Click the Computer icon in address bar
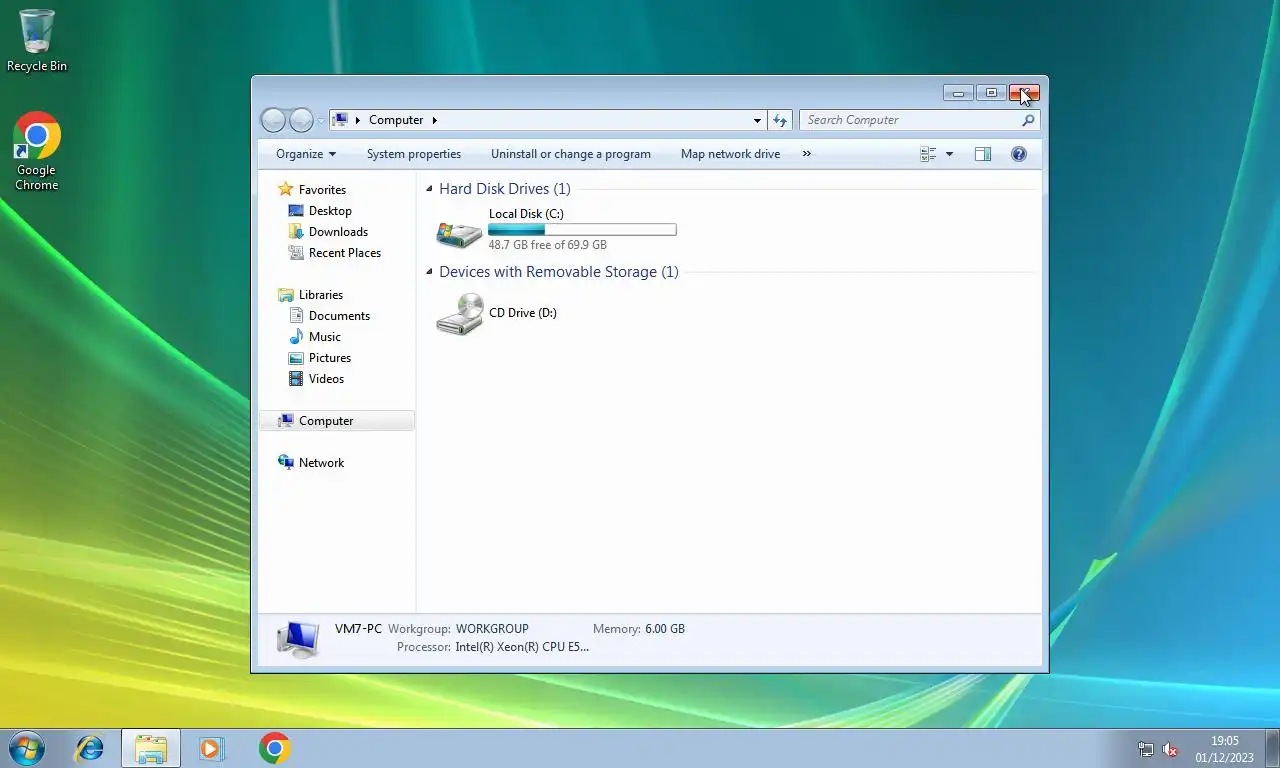 [341, 120]
